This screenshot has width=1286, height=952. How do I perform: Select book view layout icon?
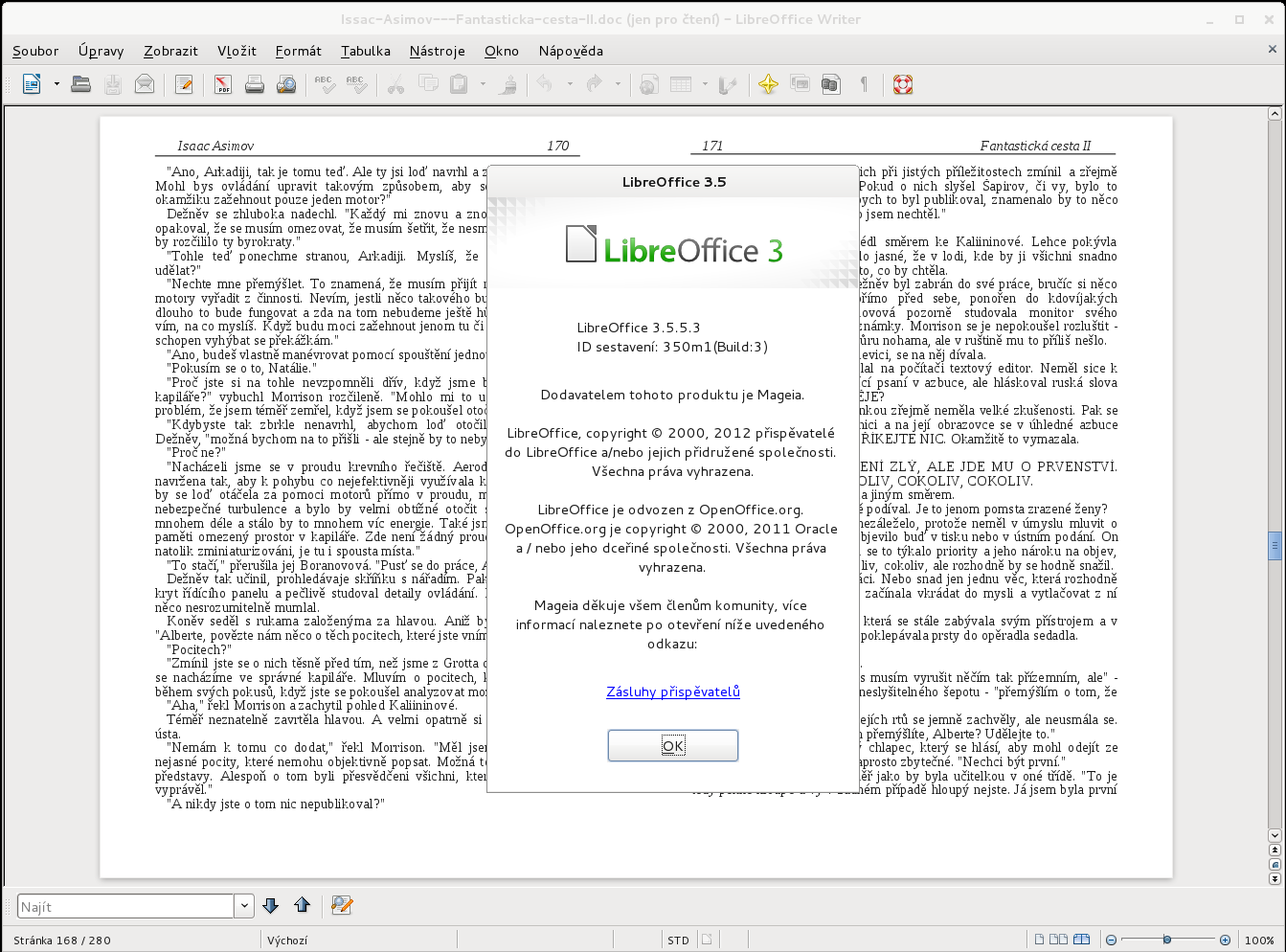click(x=1082, y=941)
